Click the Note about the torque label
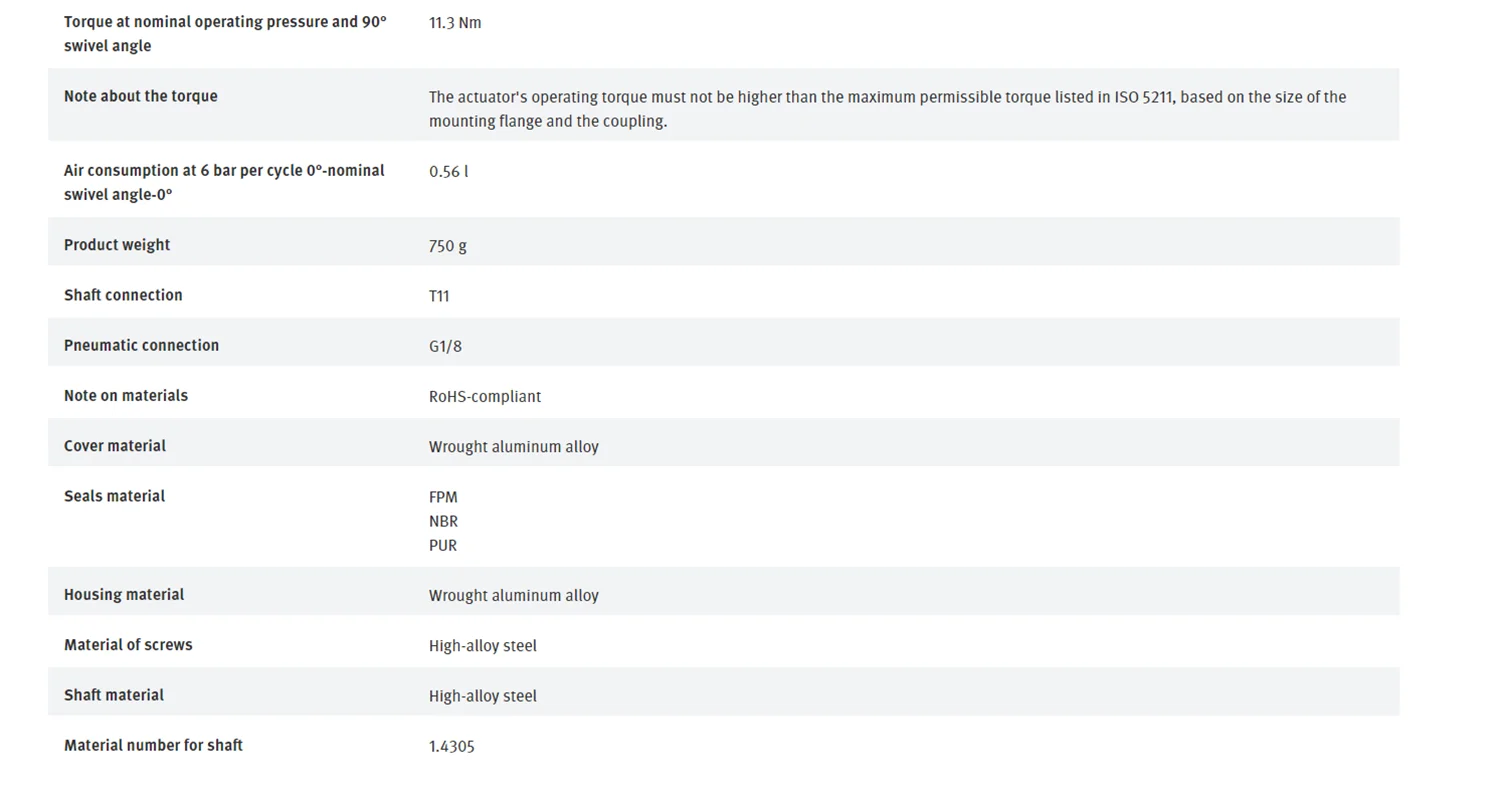This screenshot has width=1500, height=806. pos(140,96)
